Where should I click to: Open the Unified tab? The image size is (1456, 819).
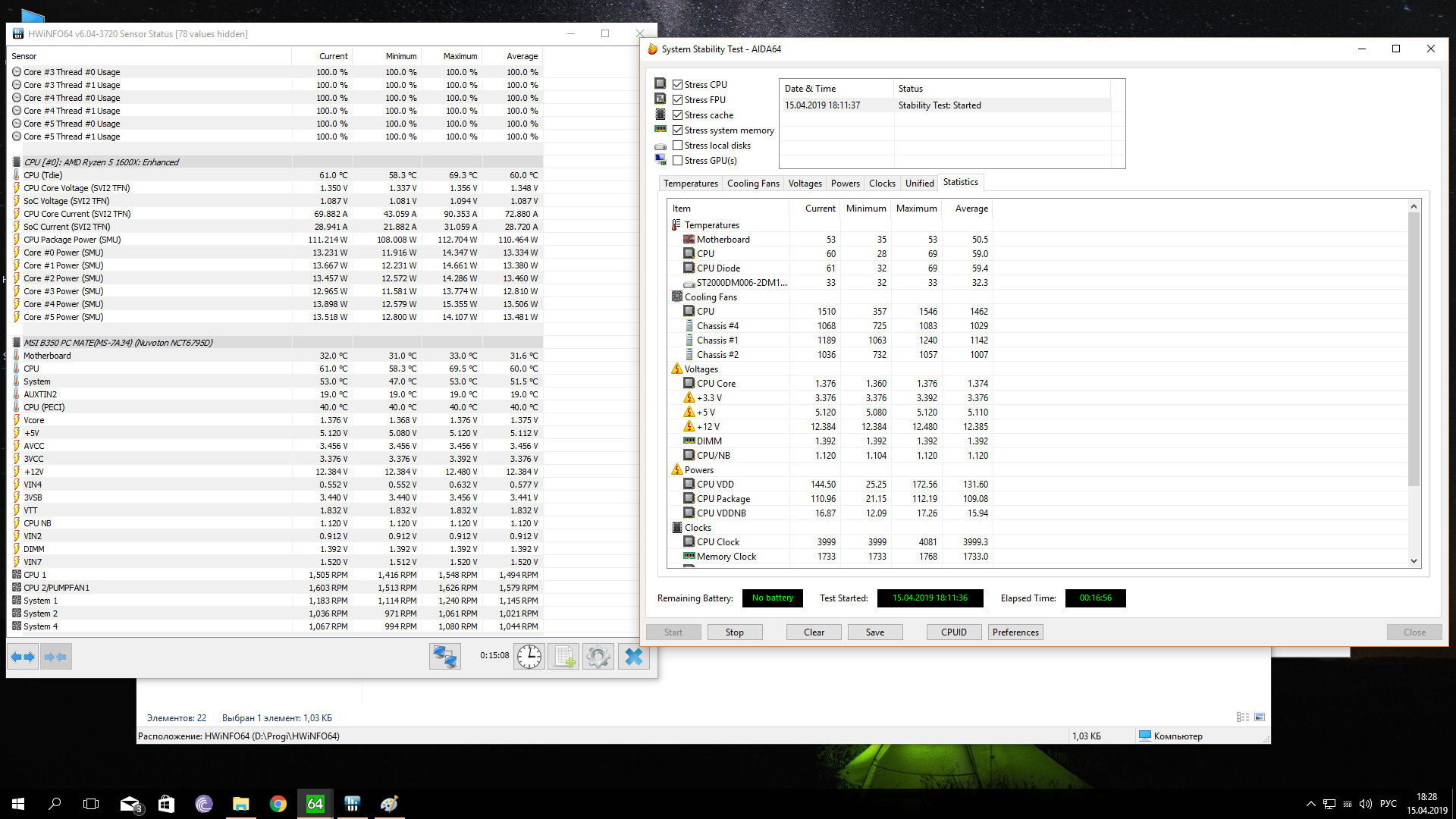[x=919, y=184]
